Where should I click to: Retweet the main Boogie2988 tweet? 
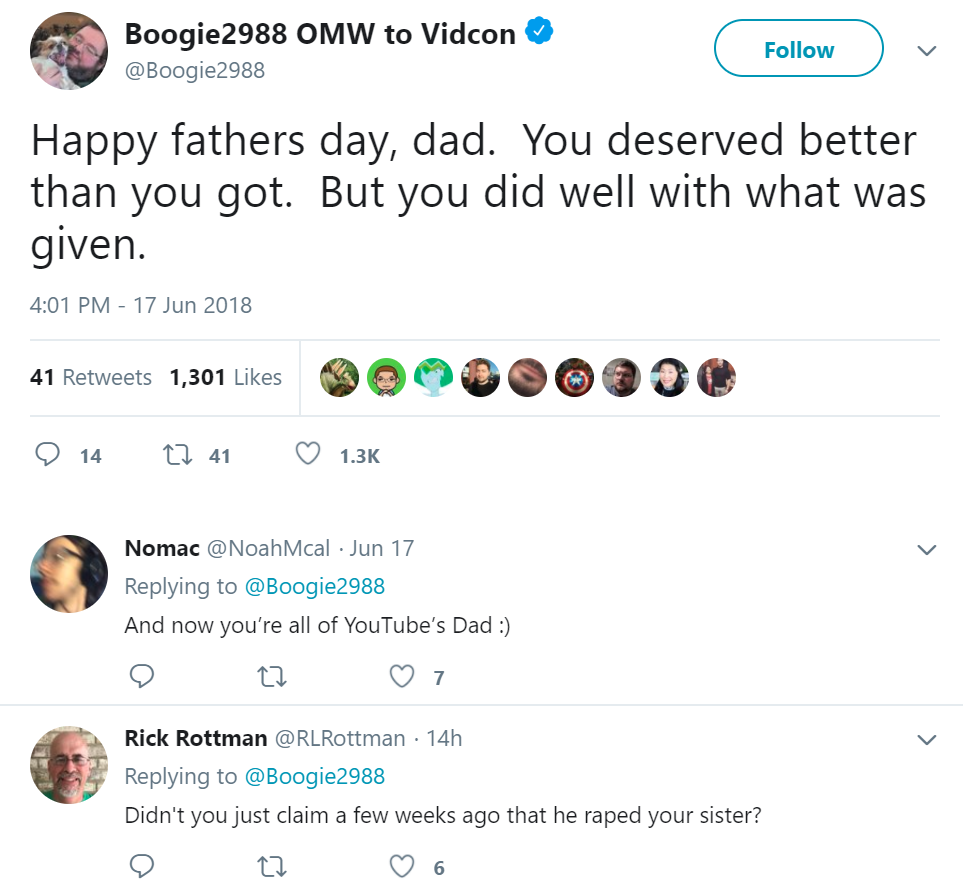pos(177,455)
